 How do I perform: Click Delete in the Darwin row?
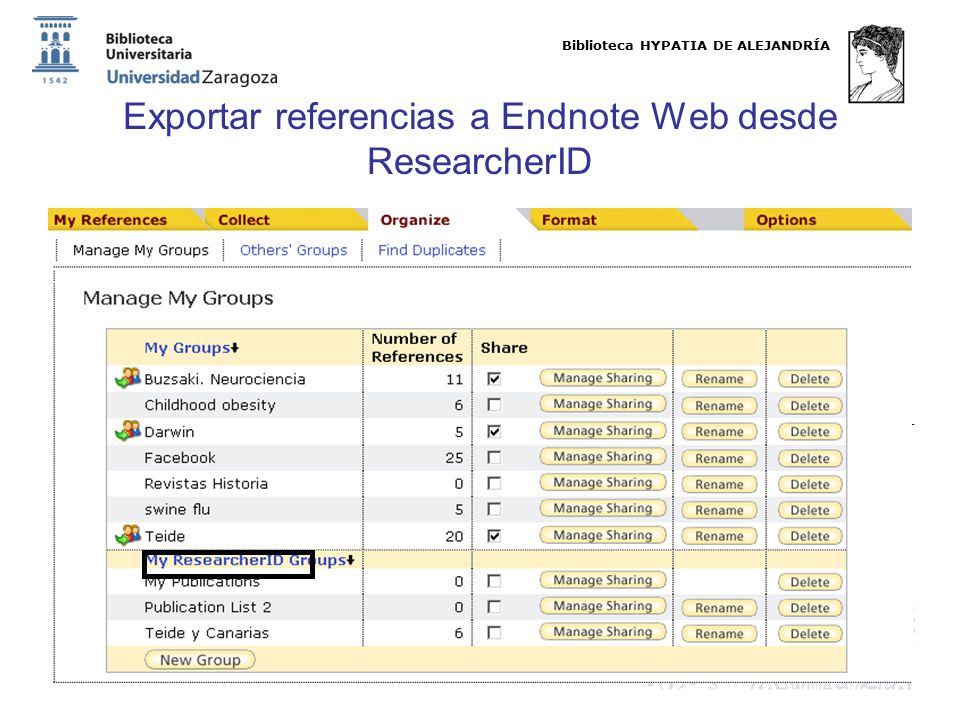pyautogui.click(x=810, y=432)
